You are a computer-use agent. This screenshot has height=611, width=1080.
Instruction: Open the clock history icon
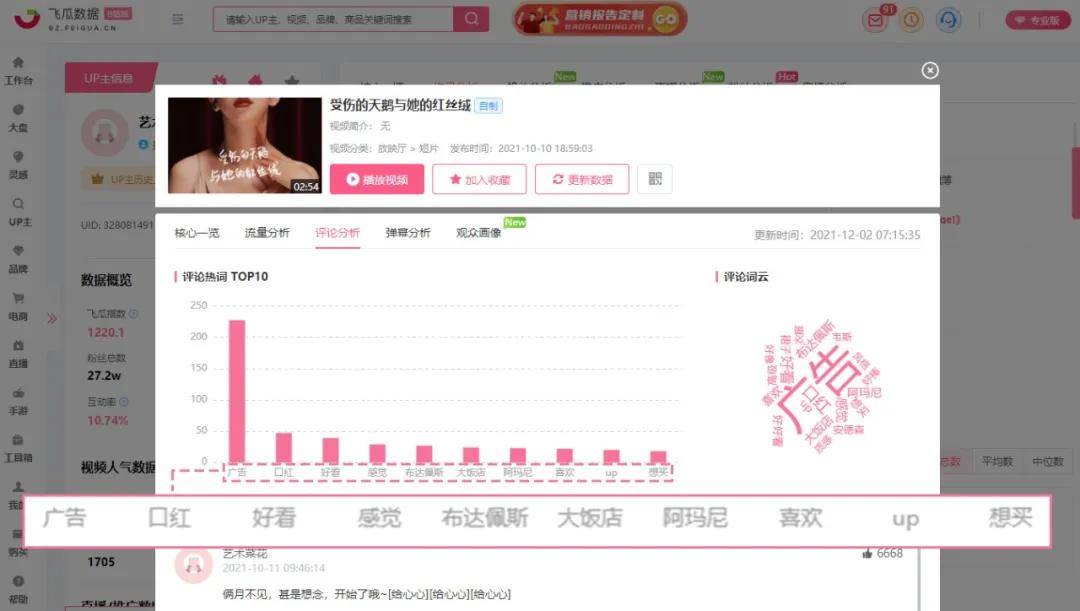tap(911, 20)
